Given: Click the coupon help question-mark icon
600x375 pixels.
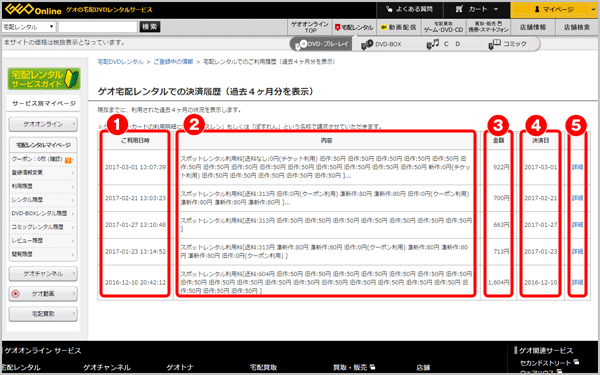Looking at the screenshot, I should click(68, 161).
